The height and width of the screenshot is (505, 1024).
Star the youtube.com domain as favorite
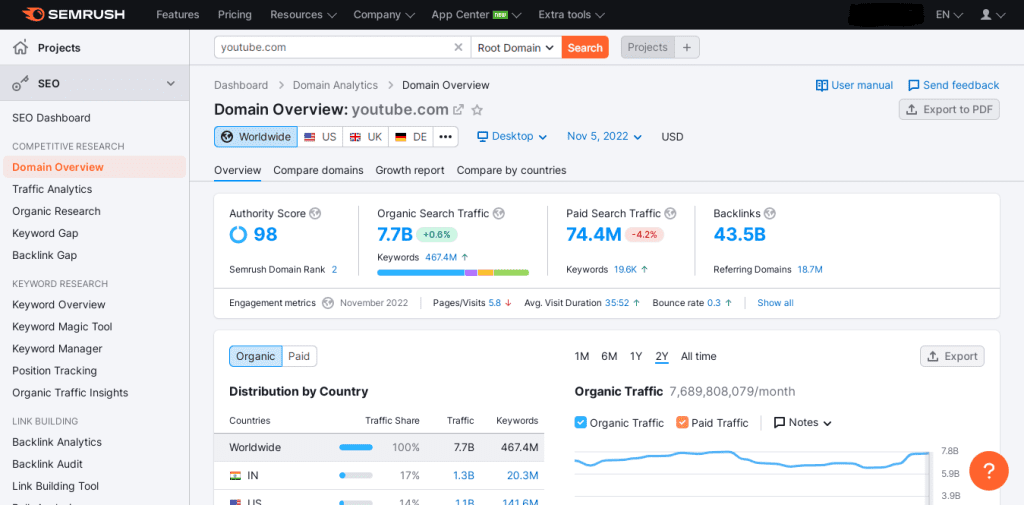tap(477, 110)
